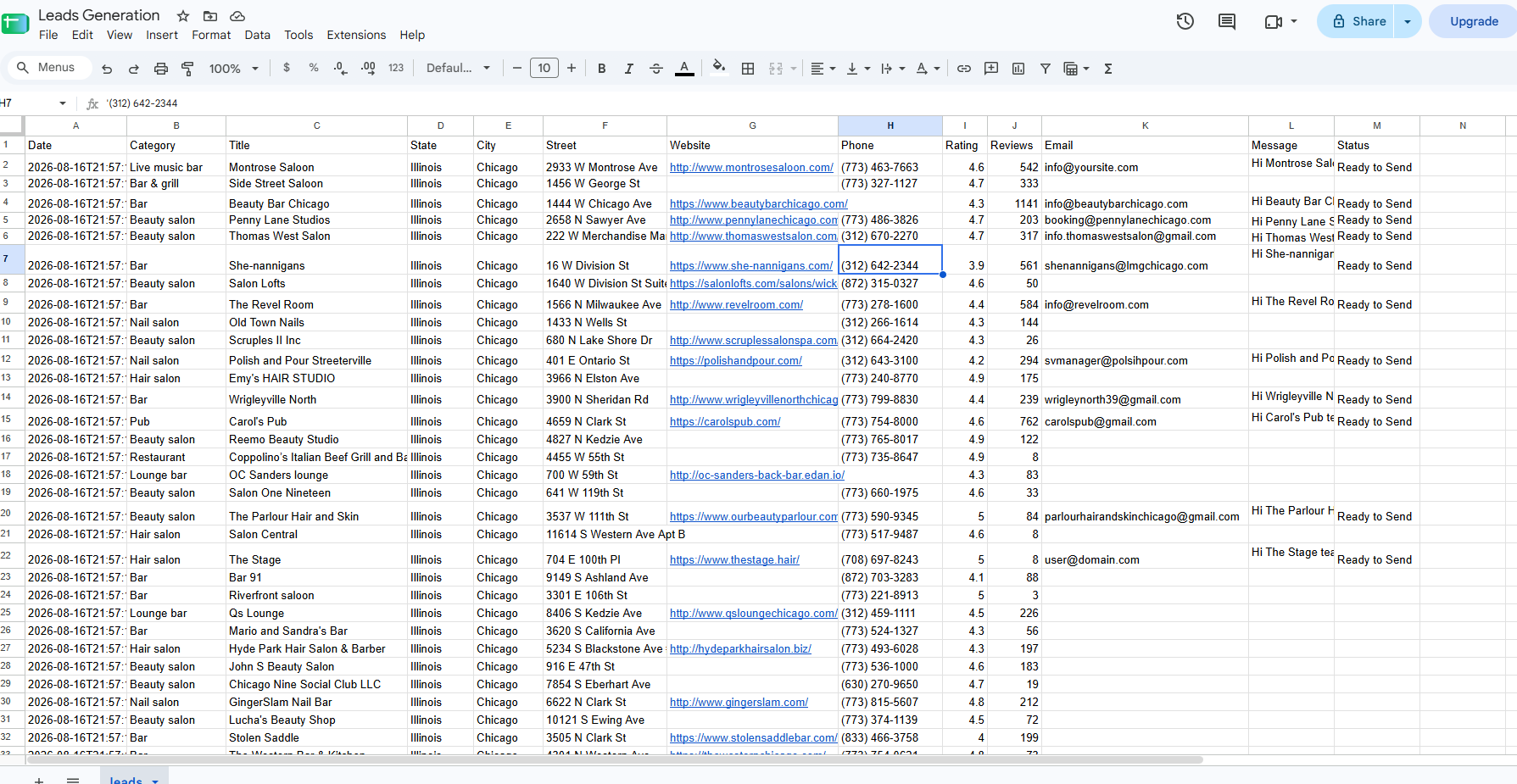Open the Help menu
This screenshot has width=1517, height=784.
point(412,35)
